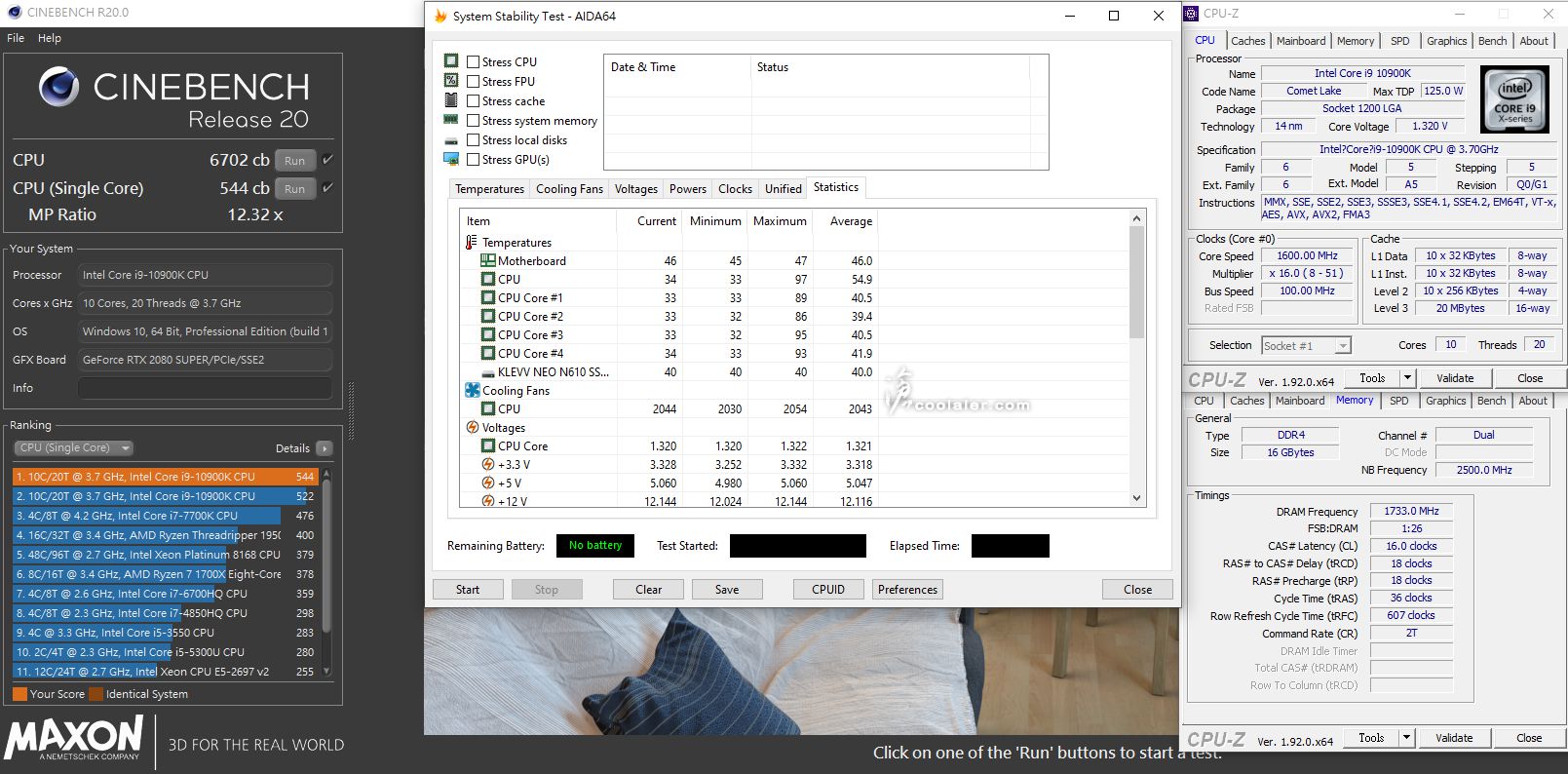Click Validate in the upper CPU-Z window
This screenshot has height=774, width=1568.
[x=1455, y=378]
